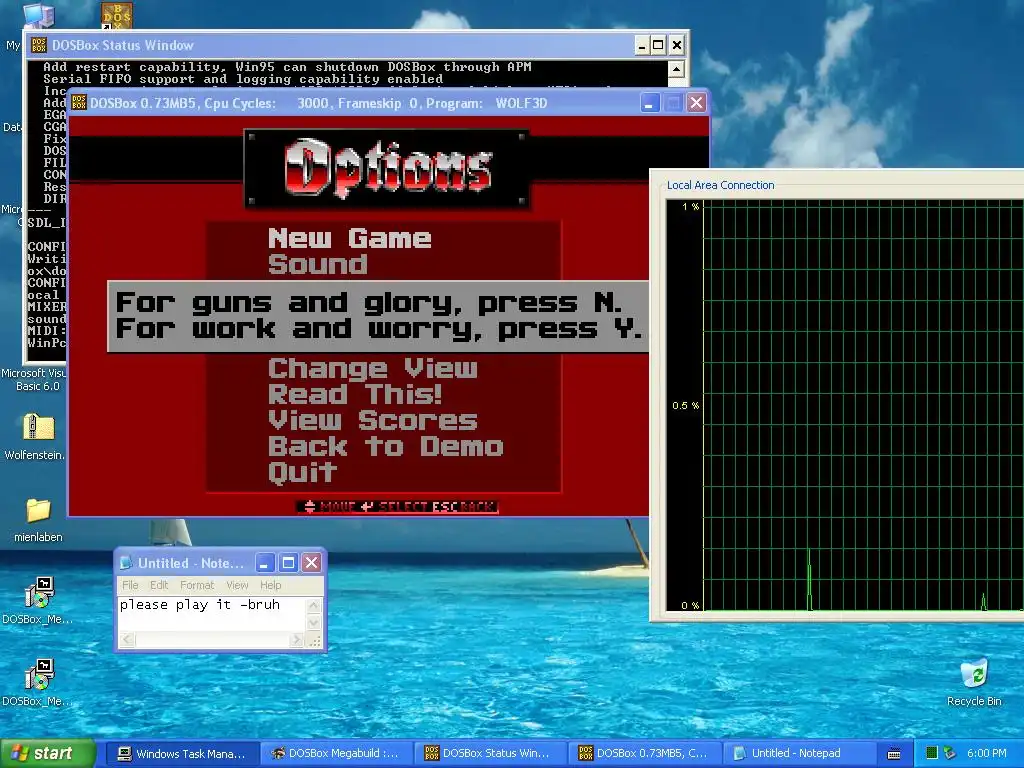Click the Options title banner in Wolf3D

[387, 169]
